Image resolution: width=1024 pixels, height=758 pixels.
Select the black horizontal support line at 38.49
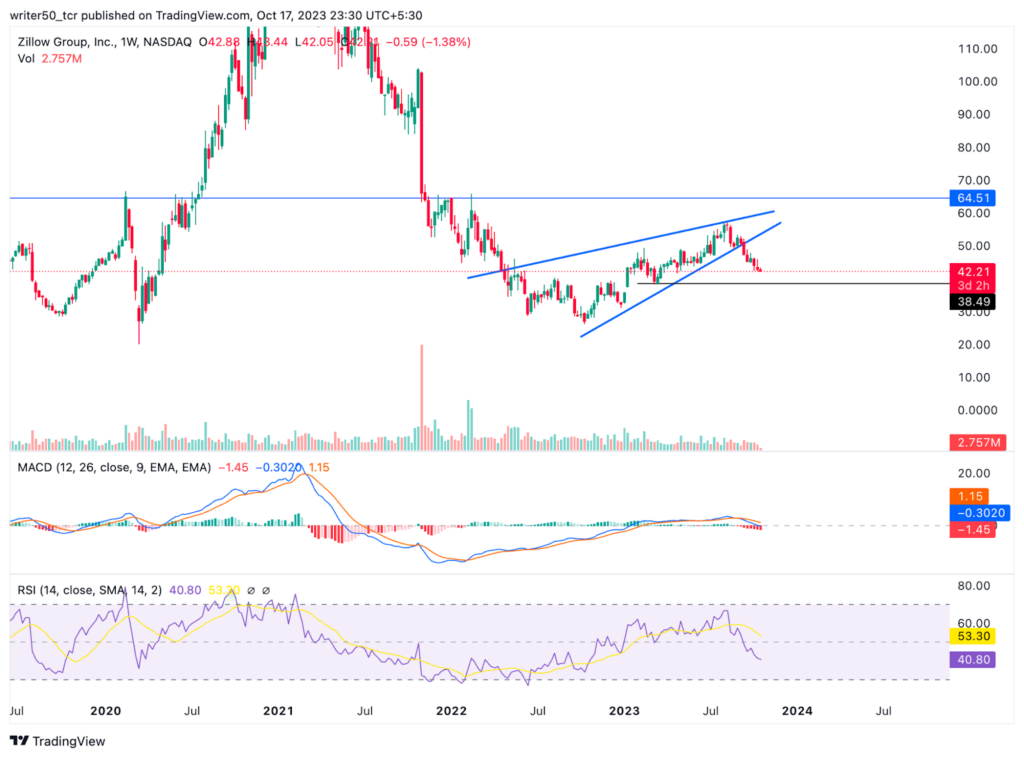tap(793, 283)
